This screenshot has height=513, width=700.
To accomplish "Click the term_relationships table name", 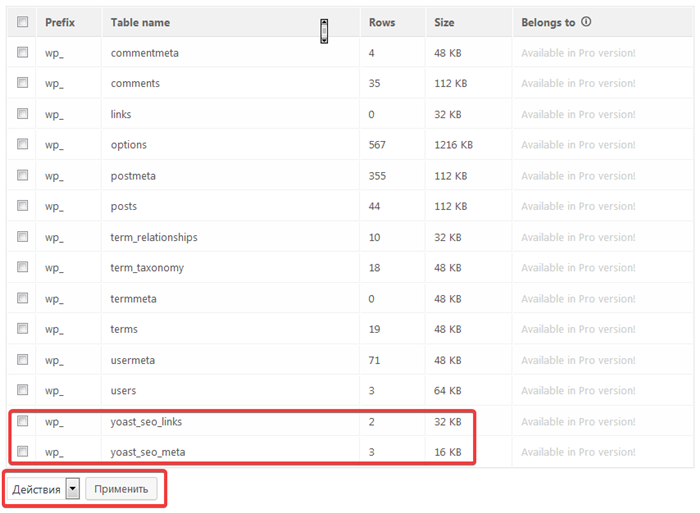I will (154, 238).
